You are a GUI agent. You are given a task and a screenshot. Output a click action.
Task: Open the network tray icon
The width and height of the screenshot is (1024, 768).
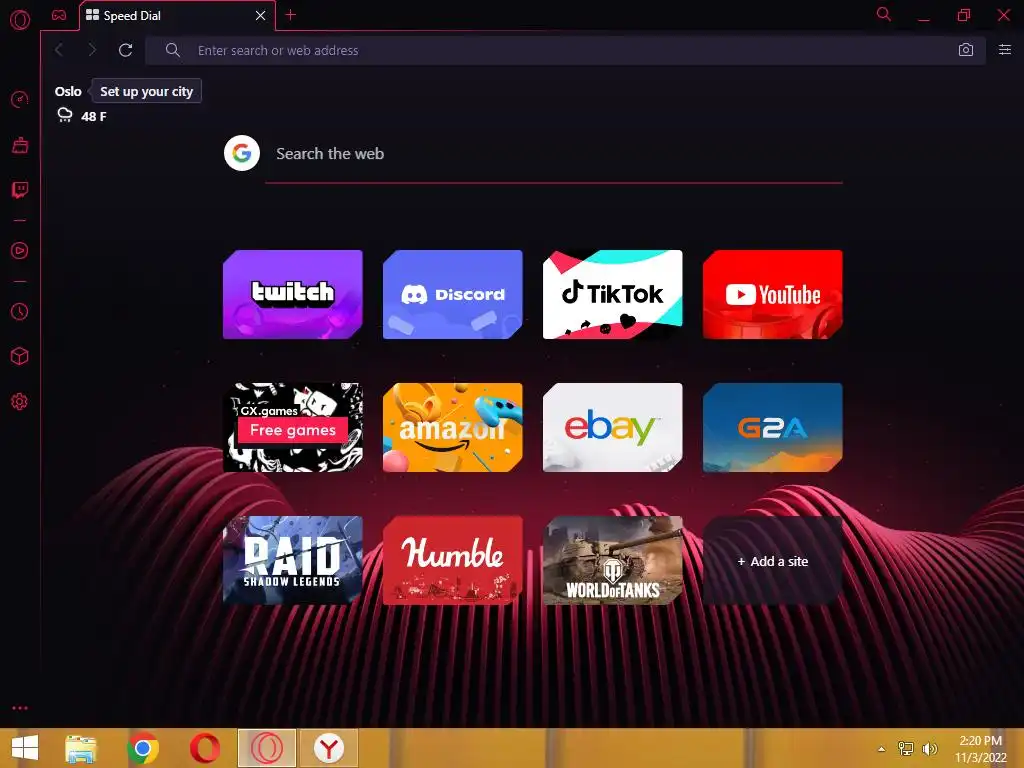pyautogui.click(x=906, y=749)
